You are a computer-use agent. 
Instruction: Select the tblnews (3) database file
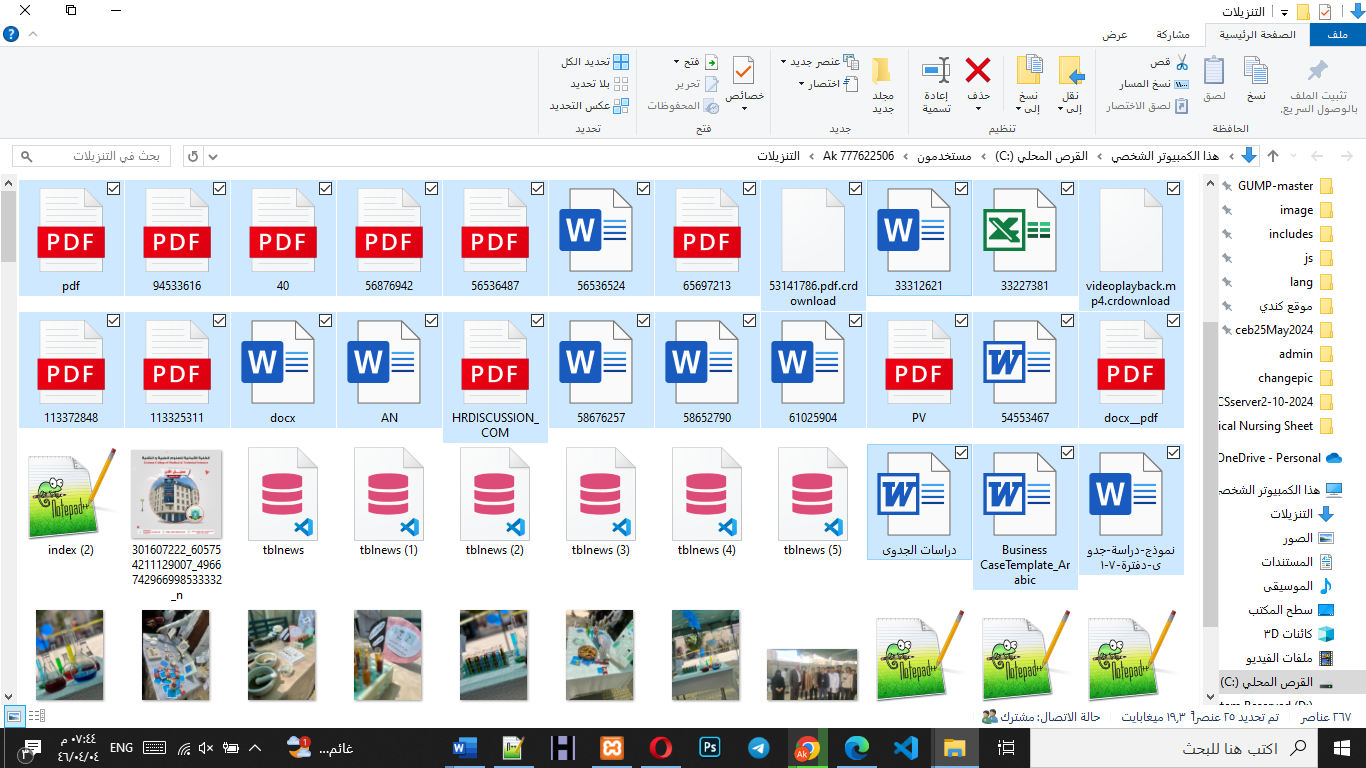[x=601, y=500]
